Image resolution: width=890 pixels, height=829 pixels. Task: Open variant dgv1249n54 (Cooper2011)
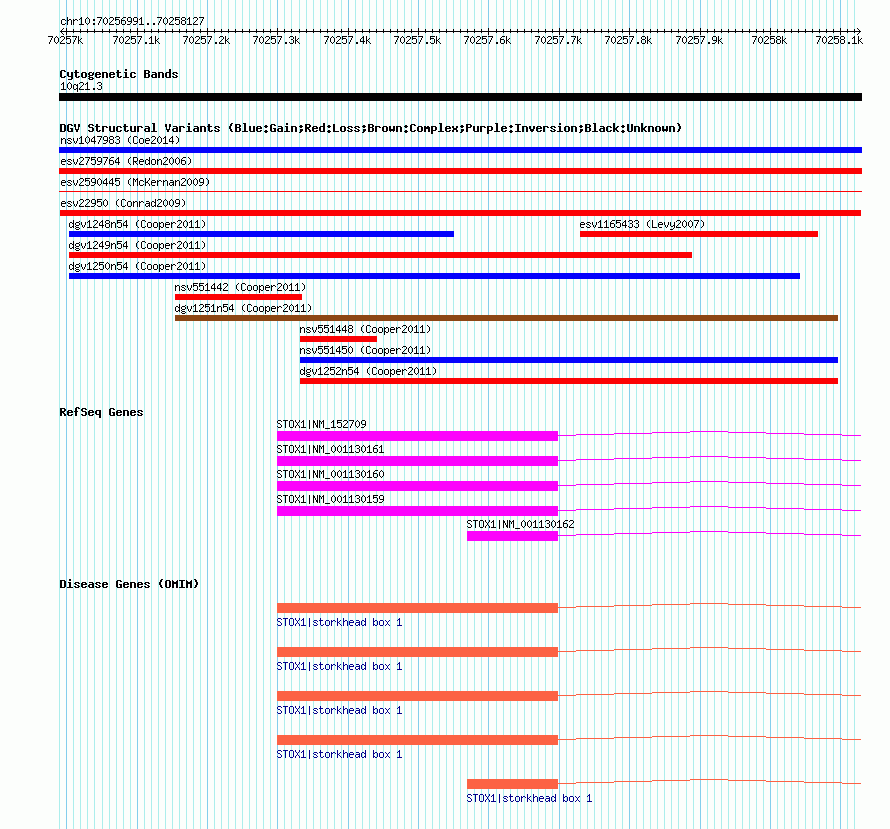click(x=380, y=255)
